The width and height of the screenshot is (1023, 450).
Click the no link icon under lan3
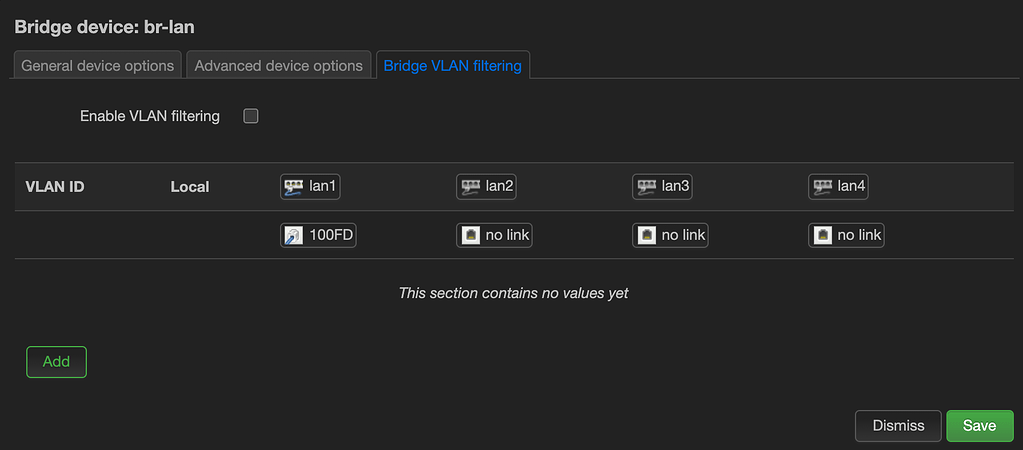pyautogui.click(x=646, y=236)
